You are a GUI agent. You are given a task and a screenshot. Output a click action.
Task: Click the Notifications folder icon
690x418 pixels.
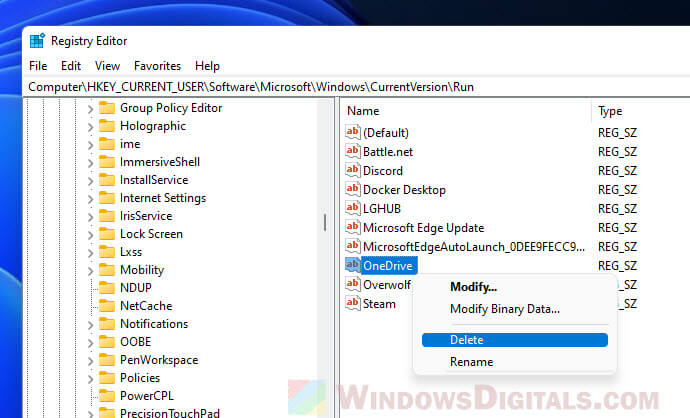(107, 324)
